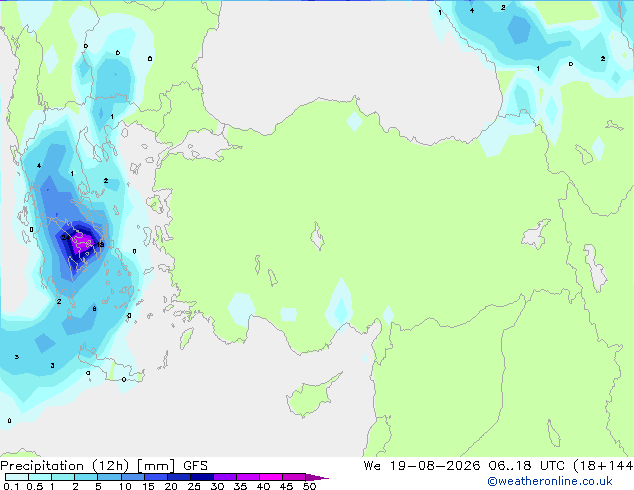Pick the 40 mm magenta legend swatch
634x490 pixels.
271,477
